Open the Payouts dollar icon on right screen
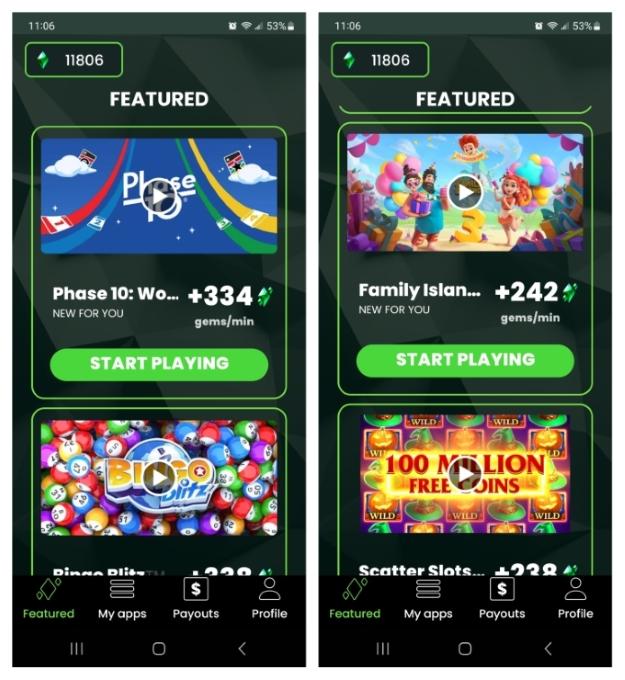 click(502, 589)
